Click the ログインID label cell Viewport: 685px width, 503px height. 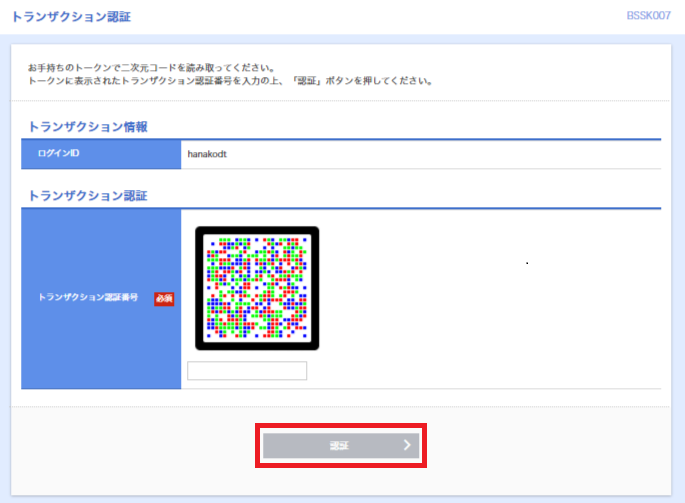101,154
